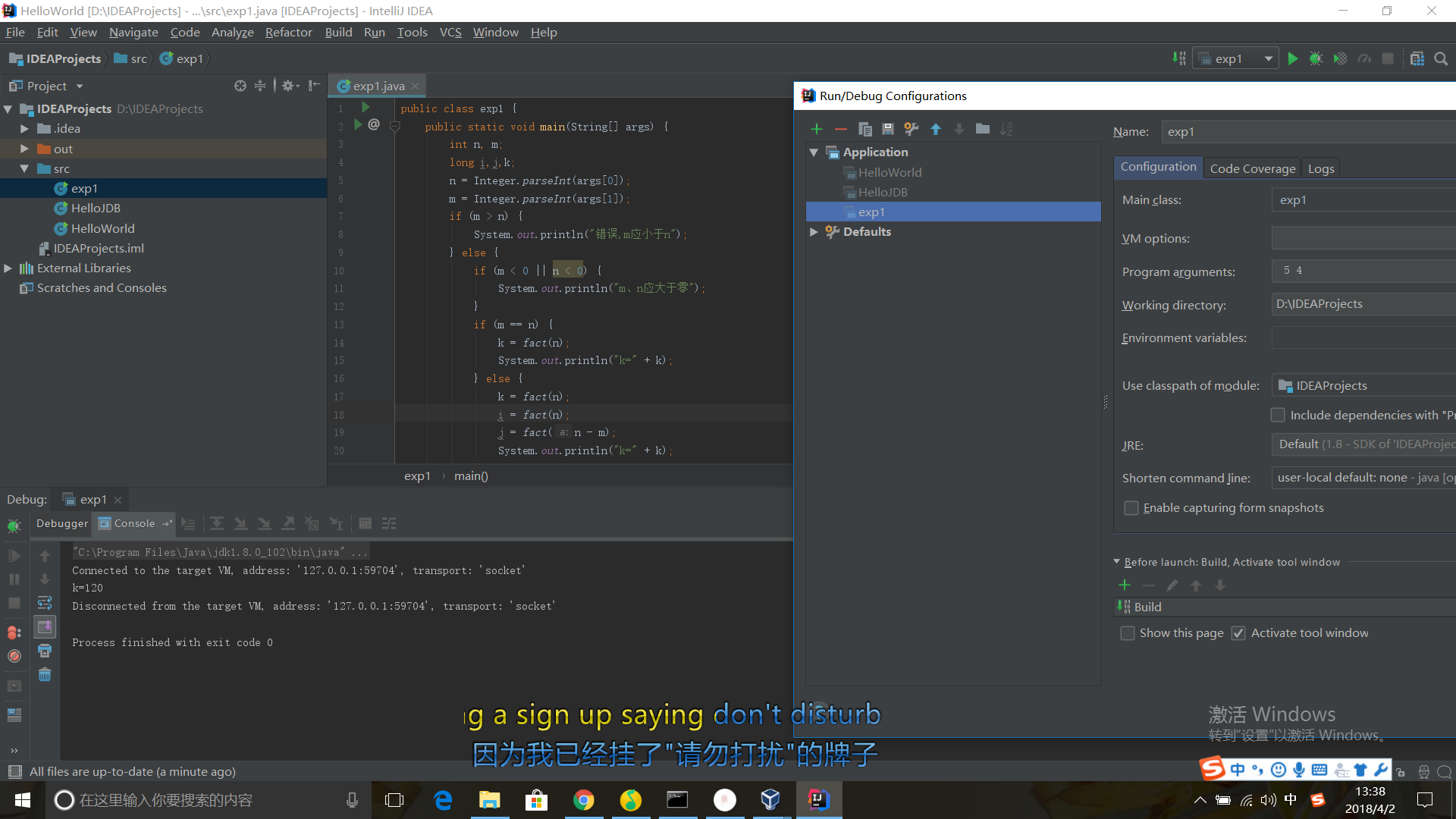Click Run with Coverage icon in toolbar
This screenshot has width=1456, height=819.
(x=1340, y=58)
